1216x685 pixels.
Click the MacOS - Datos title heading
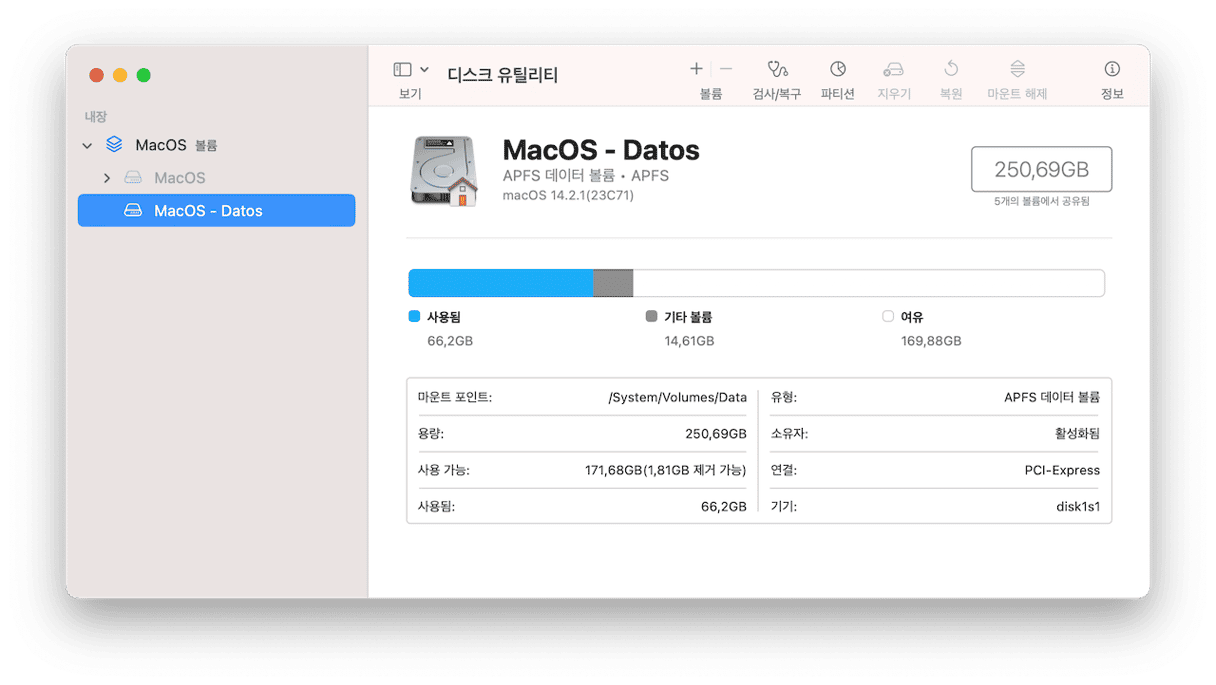coord(601,150)
